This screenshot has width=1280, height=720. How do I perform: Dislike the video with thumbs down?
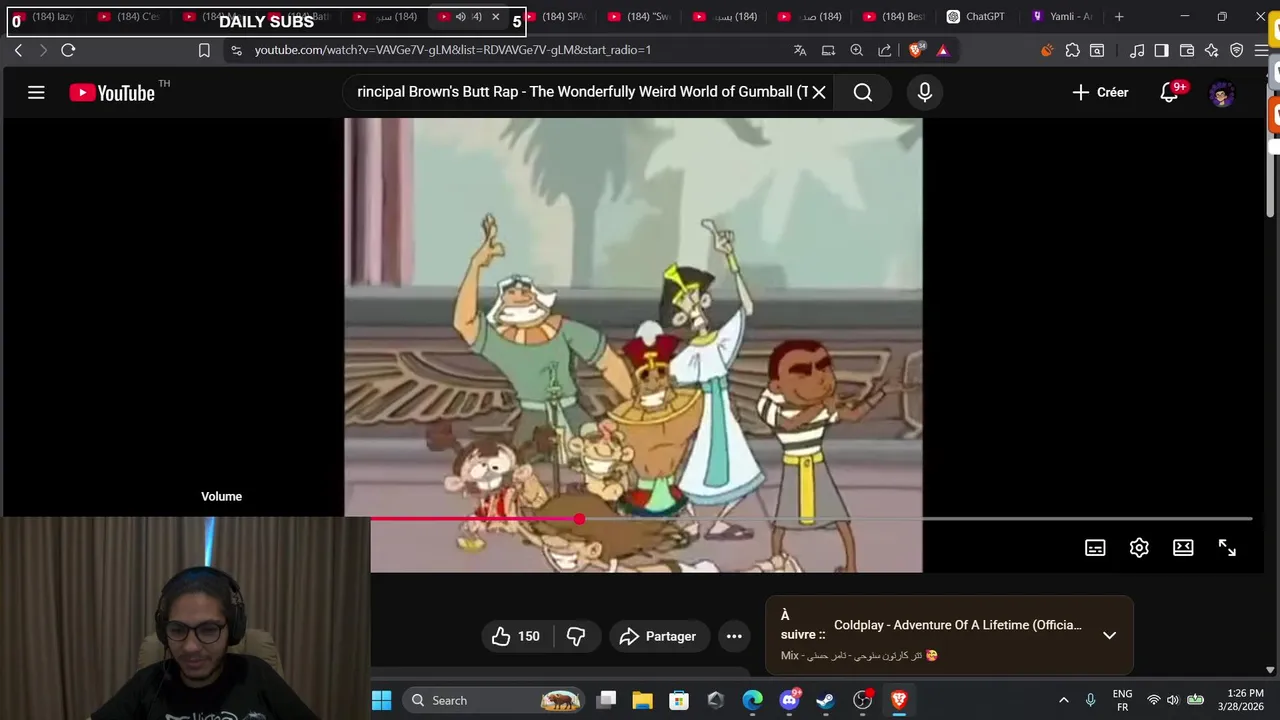pos(576,636)
